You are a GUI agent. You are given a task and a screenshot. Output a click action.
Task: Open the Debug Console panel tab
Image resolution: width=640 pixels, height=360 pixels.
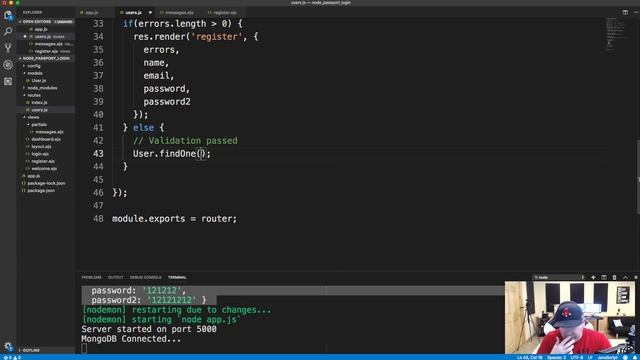(145, 277)
